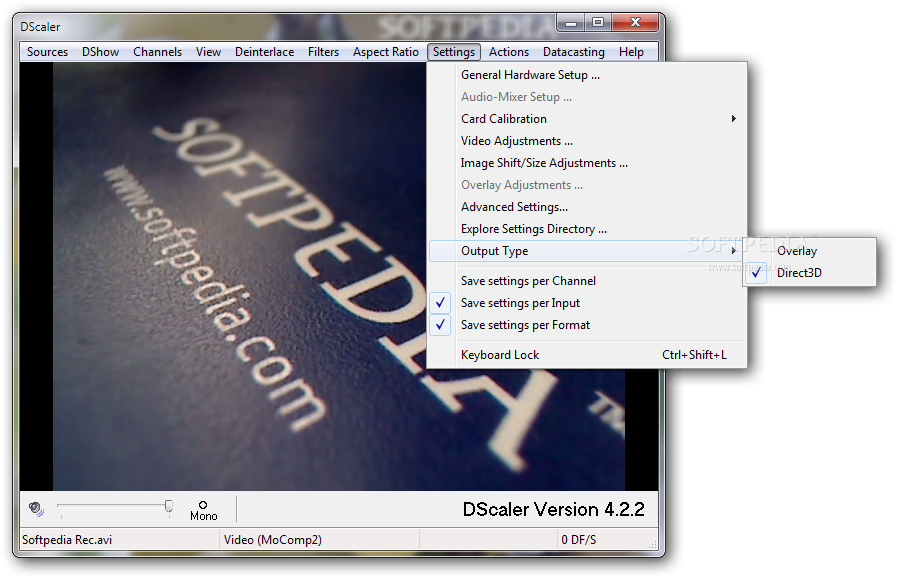Image resolution: width=897 pixels, height=578 pixels.
Task: Click Video (MoComp2) status text
Action: 273,540
